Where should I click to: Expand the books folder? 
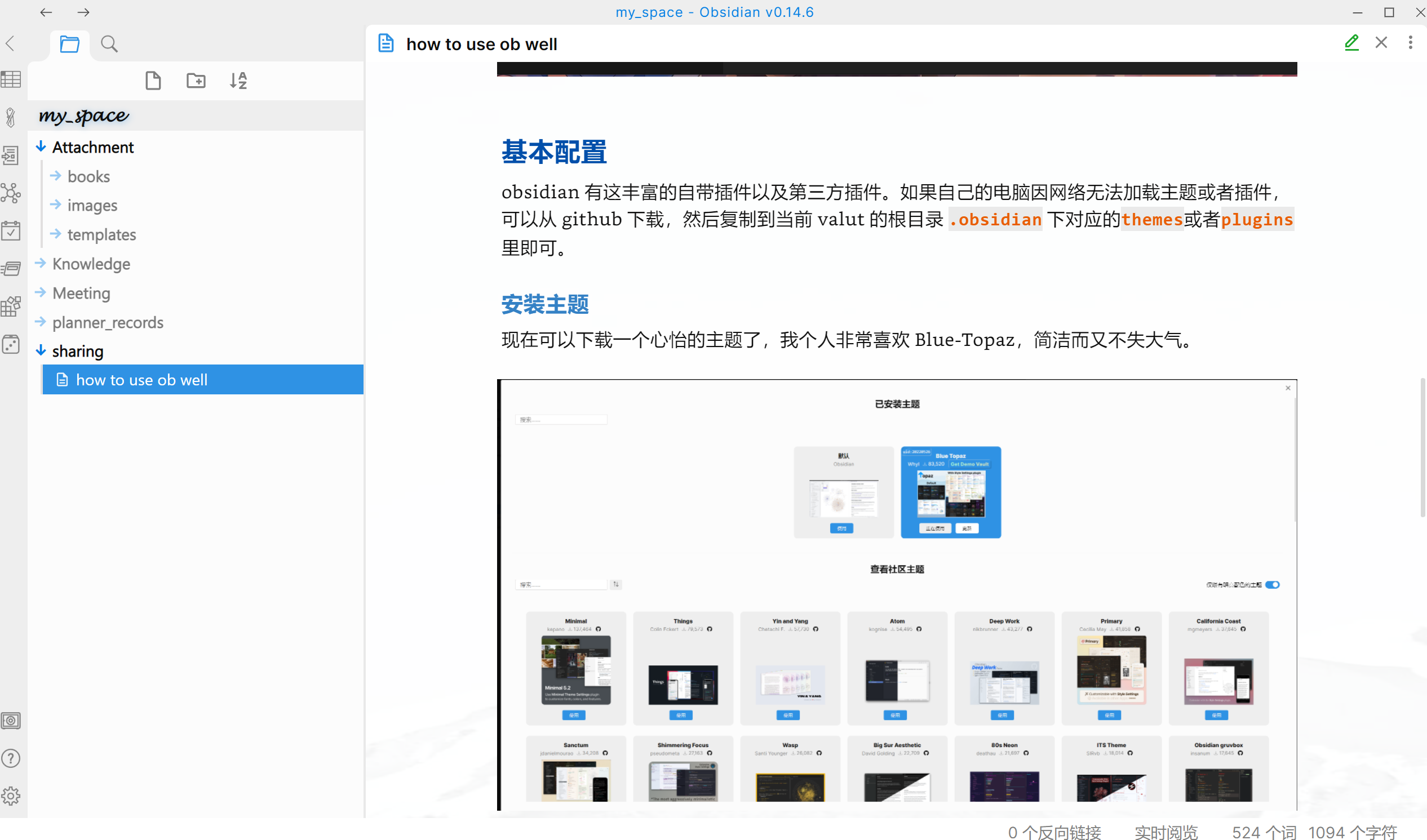click(55, 176)
